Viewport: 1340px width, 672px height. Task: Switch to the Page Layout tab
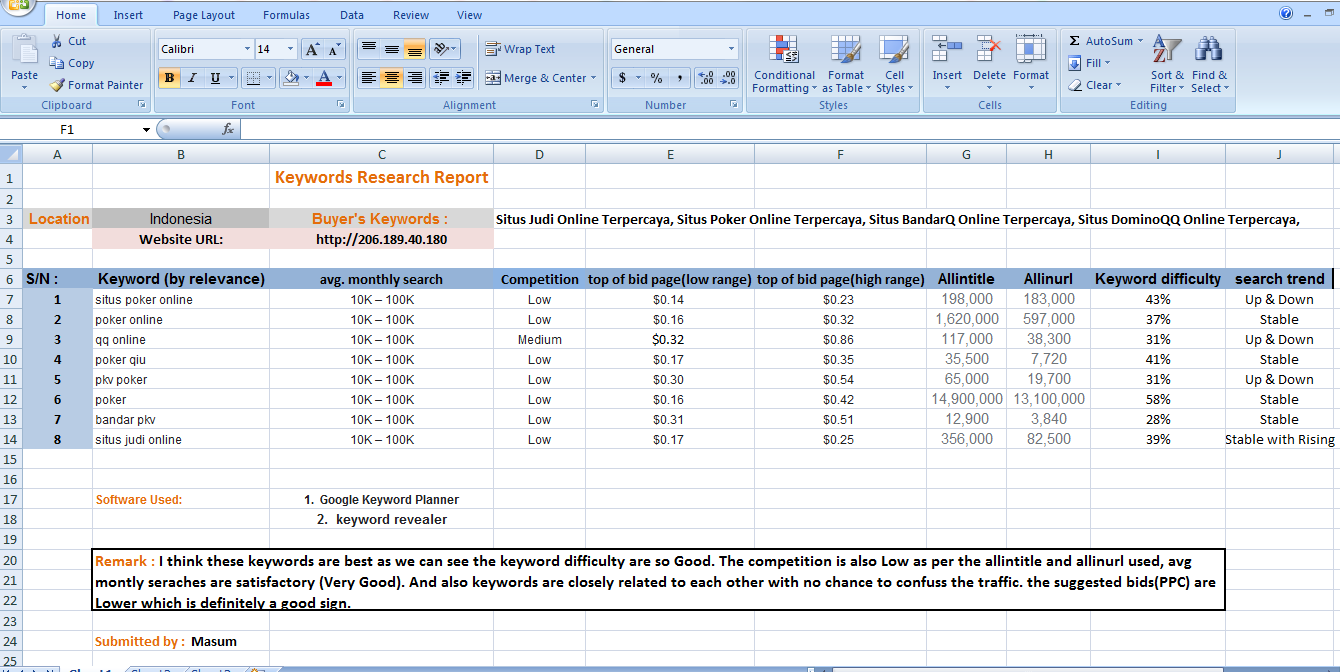[204, 15]
